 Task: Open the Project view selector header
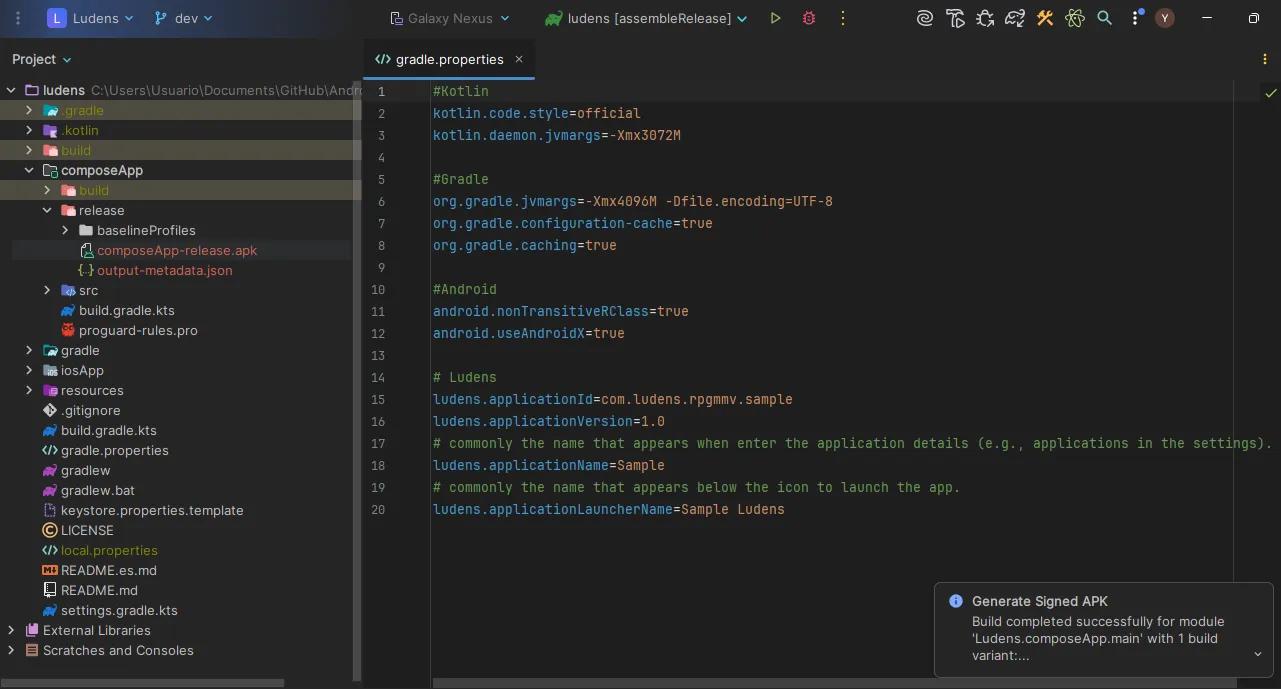click(42, 59)
